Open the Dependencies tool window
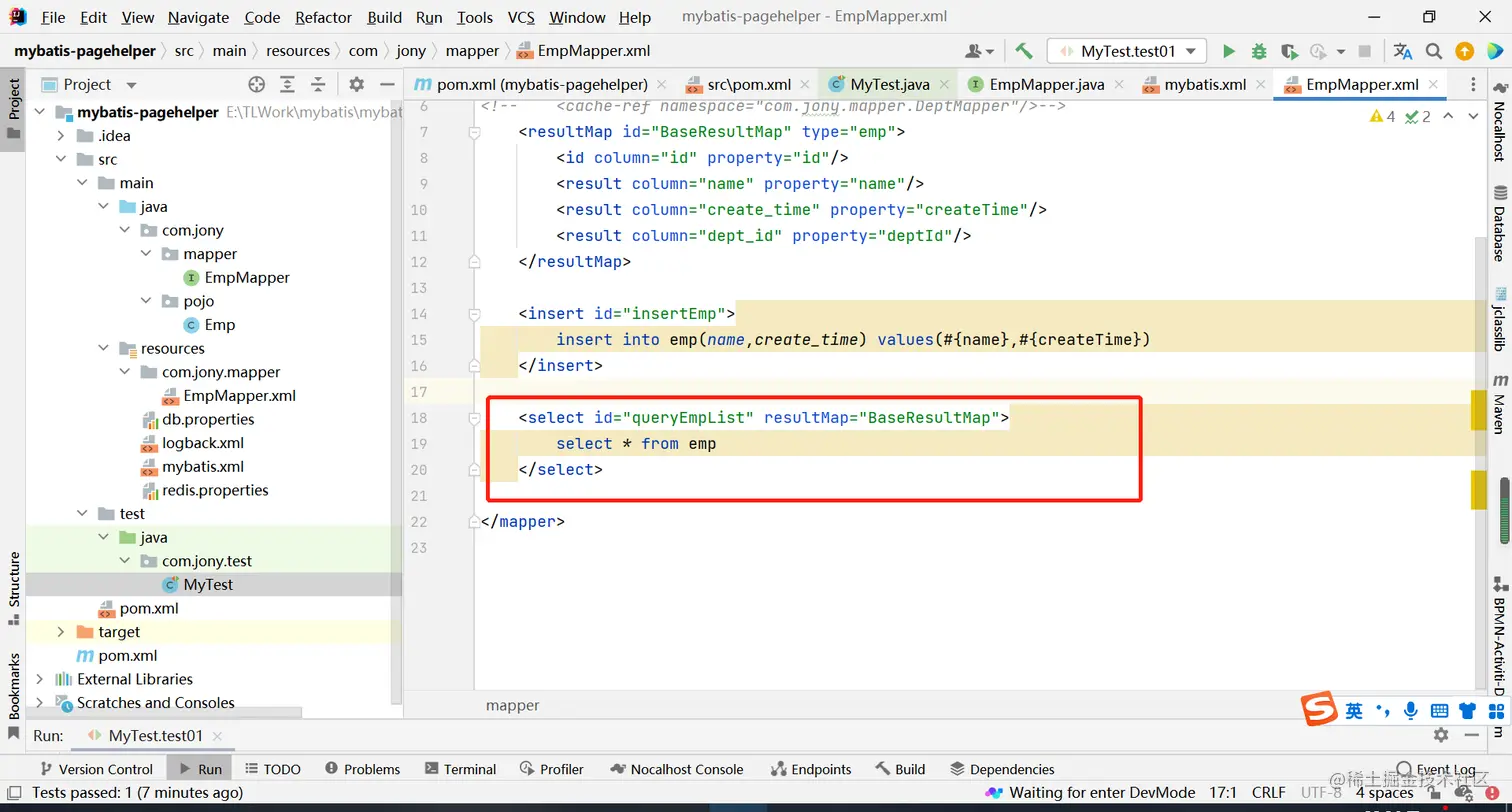The height and width of the screenshot is (812, 1512). point(1002,769)
